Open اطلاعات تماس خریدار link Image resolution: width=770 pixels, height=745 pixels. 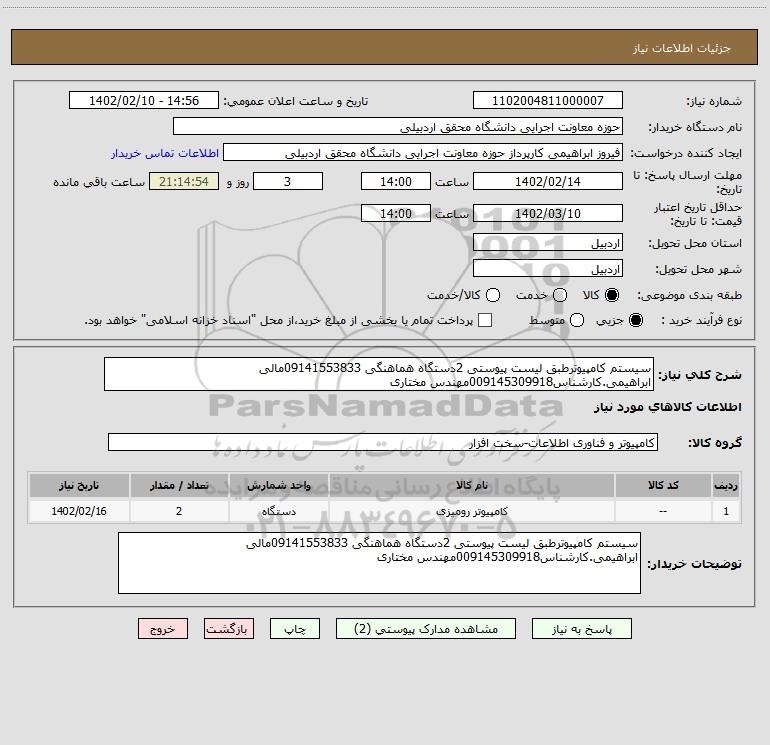pos(165,153)
